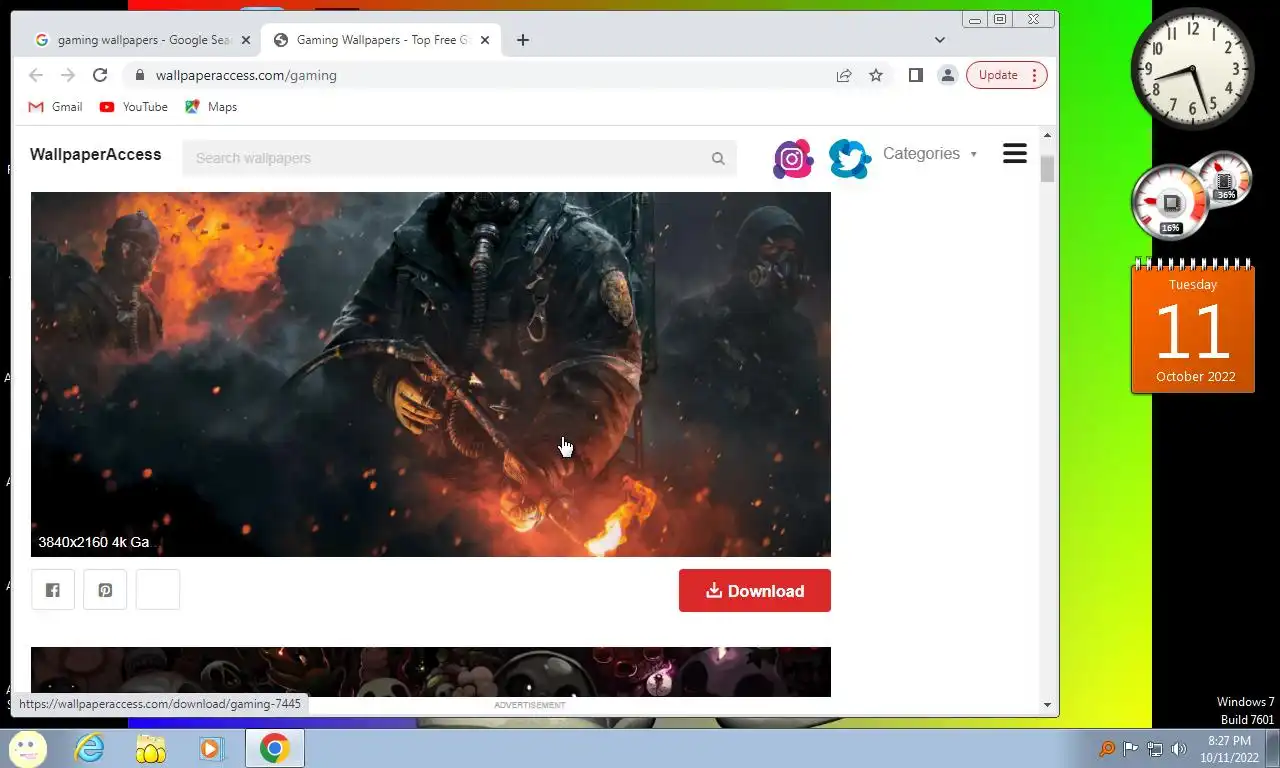Image resolution: width=1280 pixels, height=768 pixels.
Task: Pin wallpaper on Pinterest
Action: coord(105,590)
